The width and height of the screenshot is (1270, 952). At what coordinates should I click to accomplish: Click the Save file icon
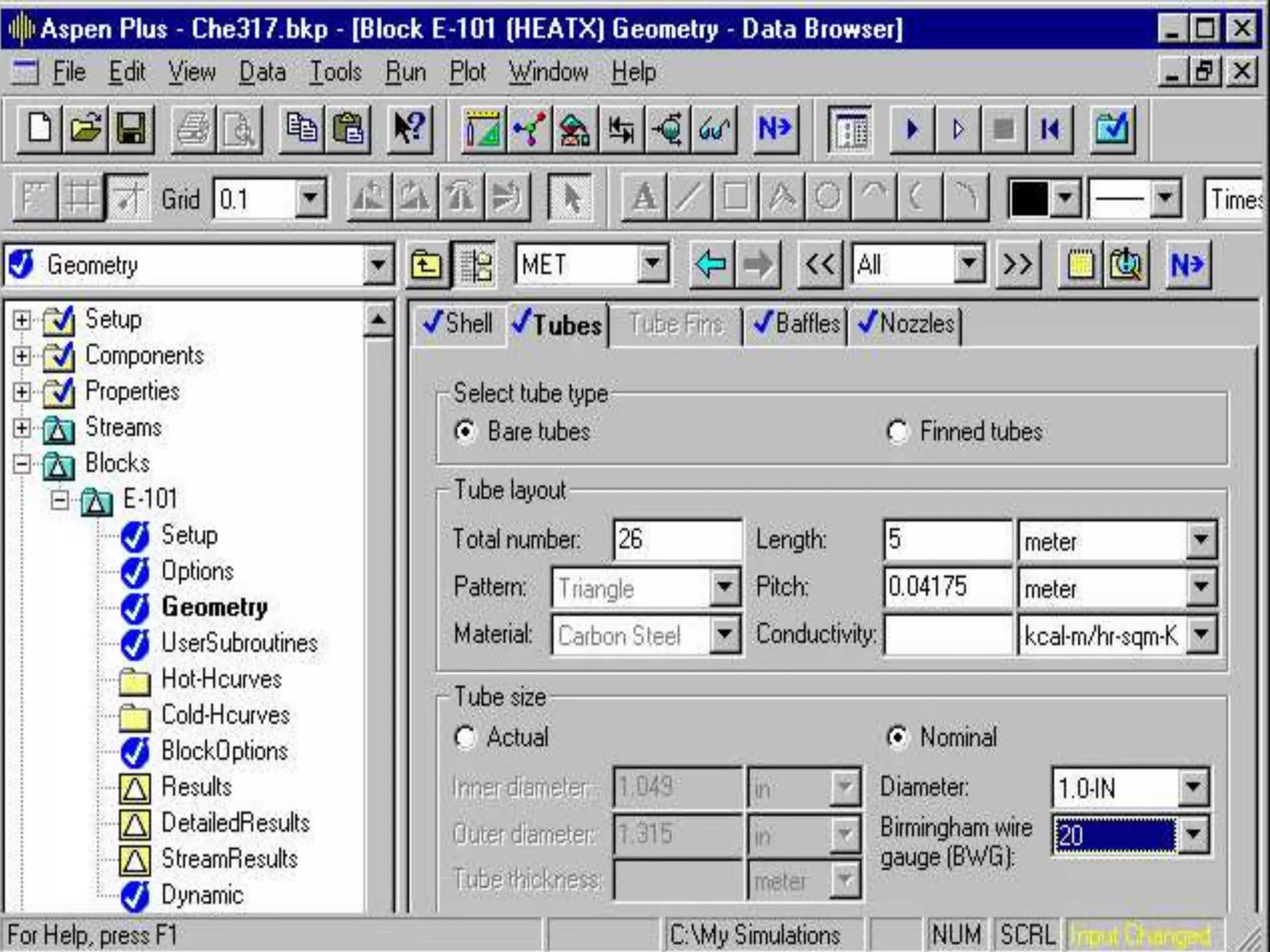pyautogui.click(x=131, y=129)
